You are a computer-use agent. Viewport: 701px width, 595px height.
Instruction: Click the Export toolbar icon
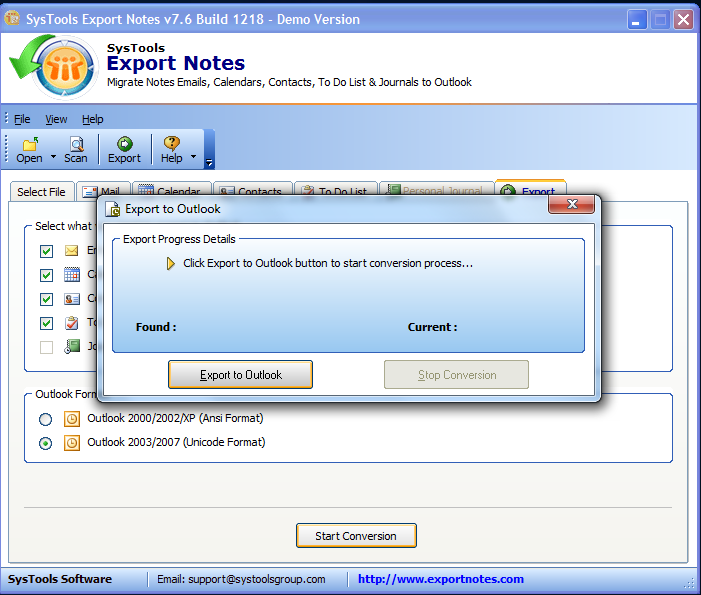point(124,144)
